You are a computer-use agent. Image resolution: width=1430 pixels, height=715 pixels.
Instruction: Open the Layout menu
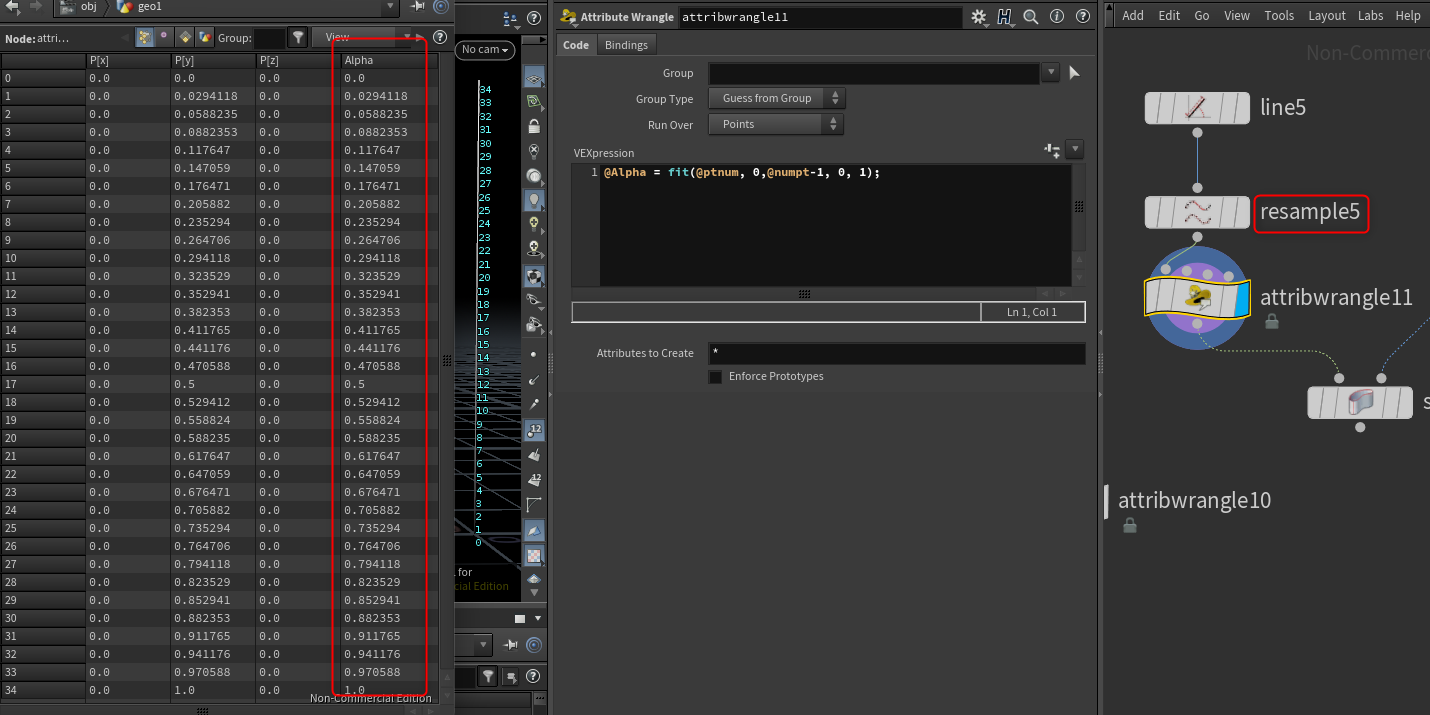[x=1327, y=15]
